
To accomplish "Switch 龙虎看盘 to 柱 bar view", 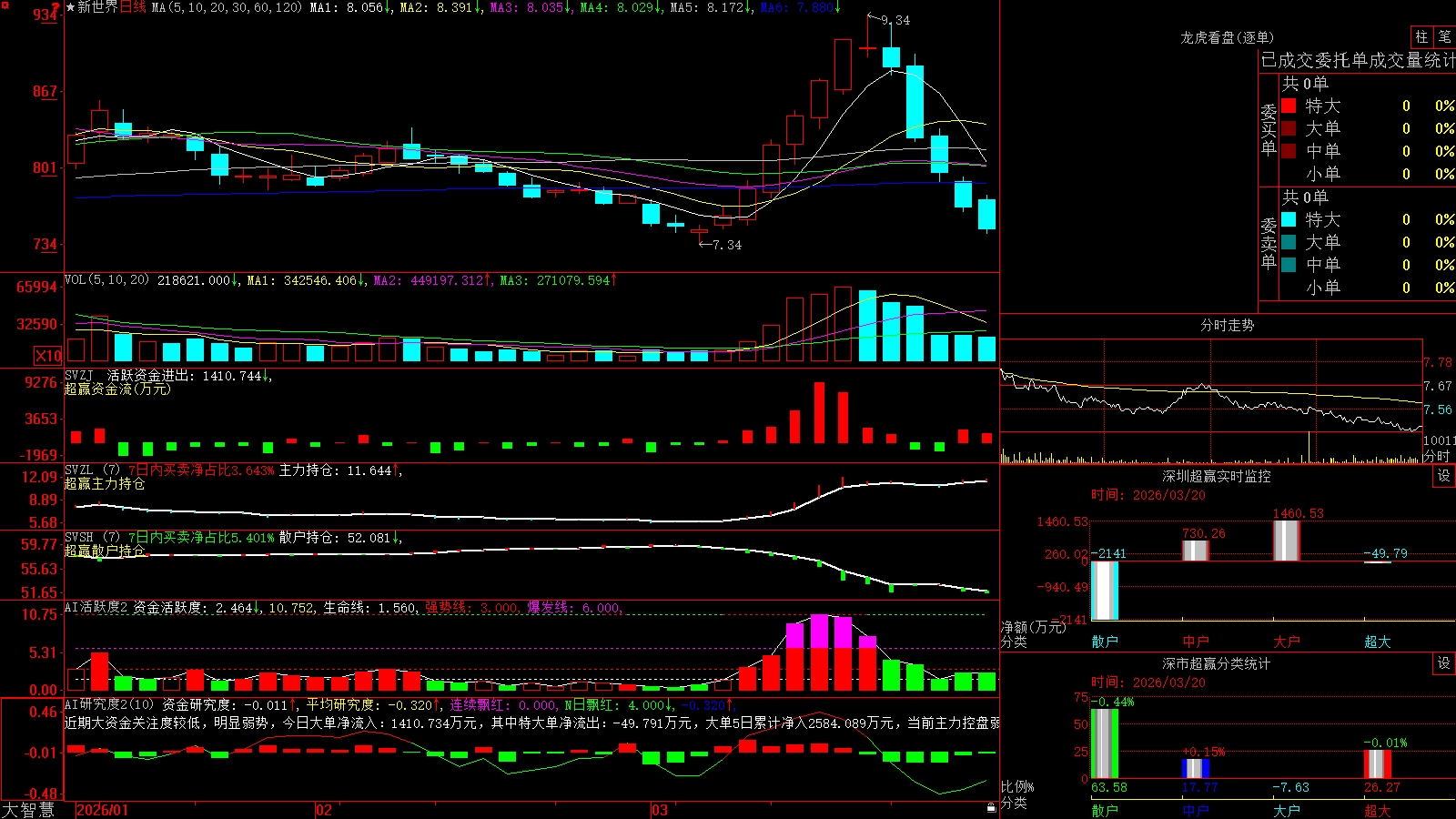I will pyautogui.click(x=1421, y=36).
